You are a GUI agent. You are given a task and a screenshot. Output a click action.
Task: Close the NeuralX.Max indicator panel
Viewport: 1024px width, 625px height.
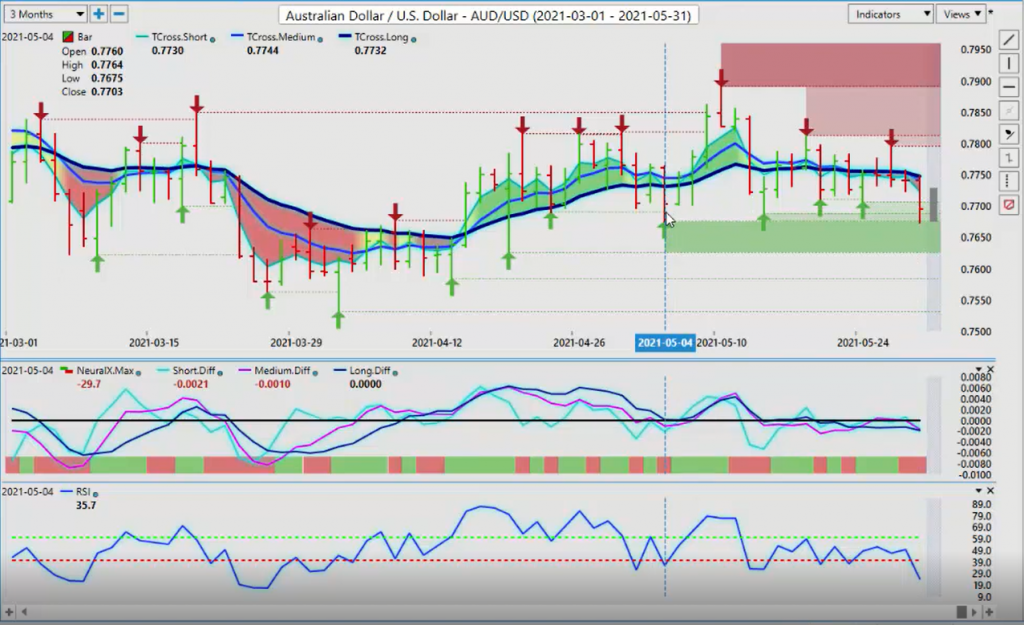[x=990, y=370]
